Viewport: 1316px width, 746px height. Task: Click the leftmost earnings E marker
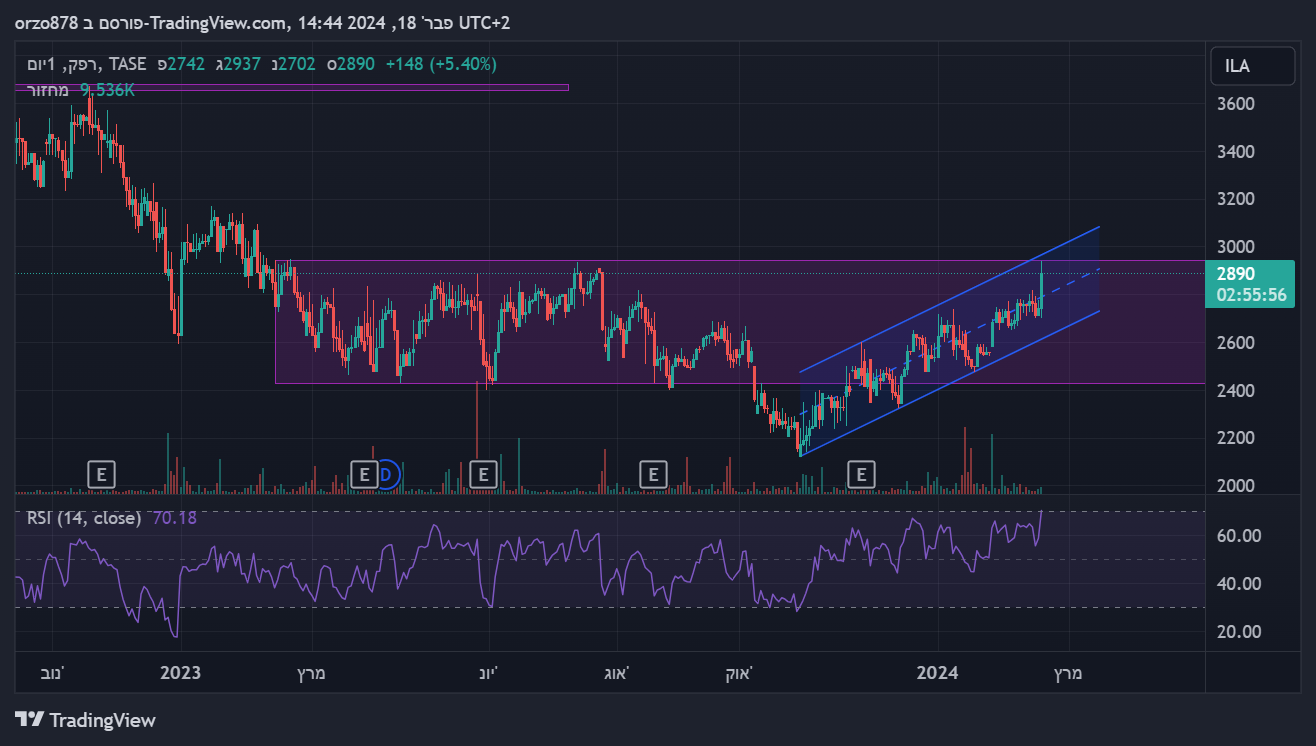(100, 474)
